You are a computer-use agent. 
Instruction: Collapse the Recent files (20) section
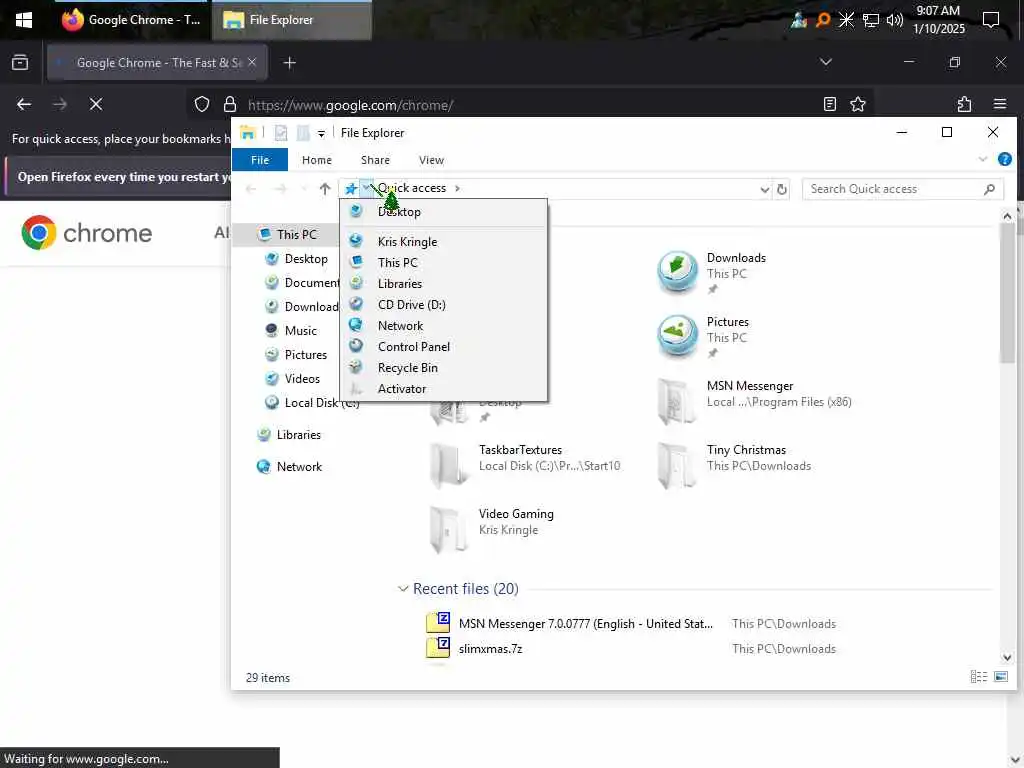tap(403, 589)
